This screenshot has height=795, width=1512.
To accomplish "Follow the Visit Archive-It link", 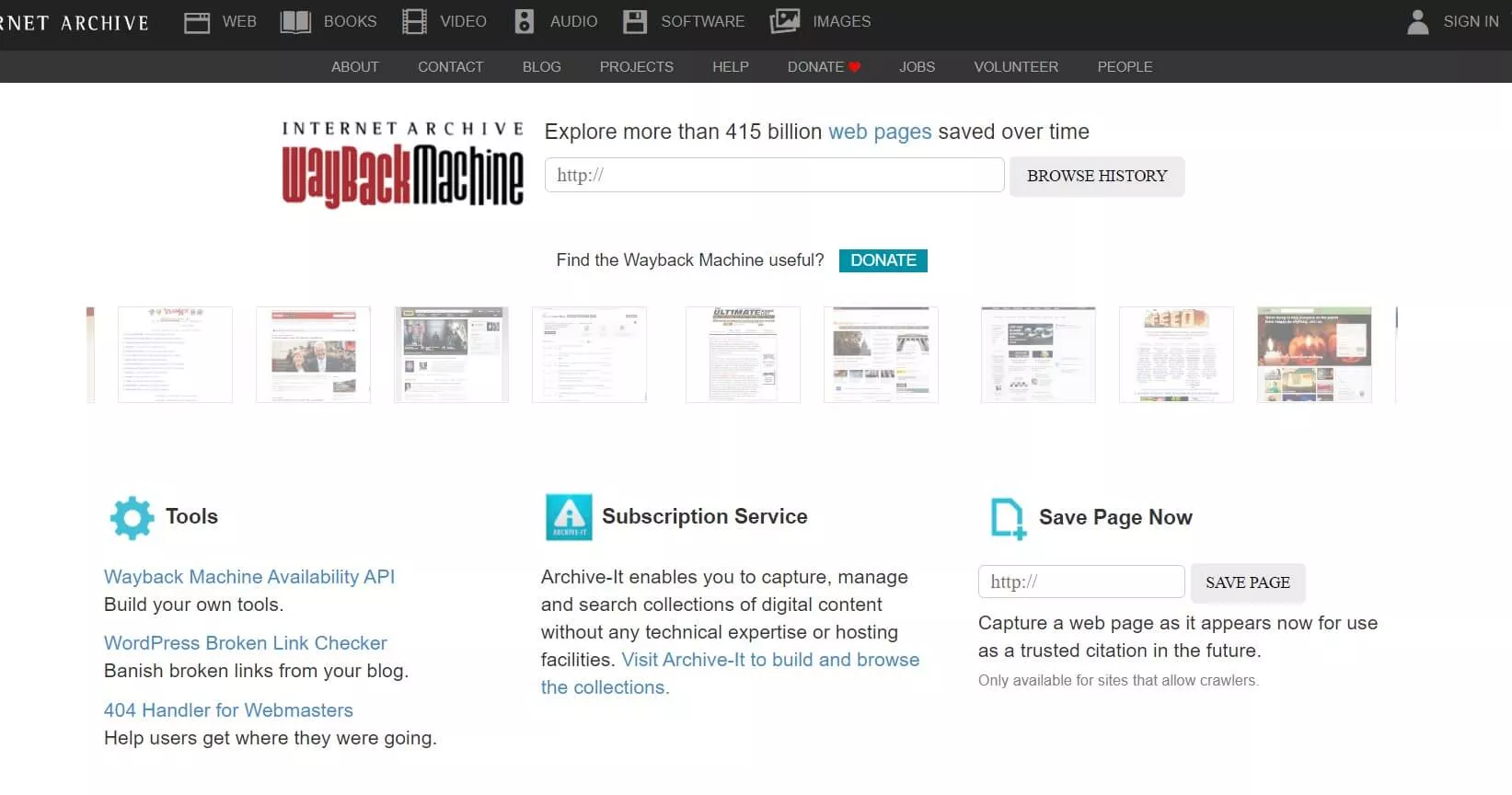I will [770, 660].
